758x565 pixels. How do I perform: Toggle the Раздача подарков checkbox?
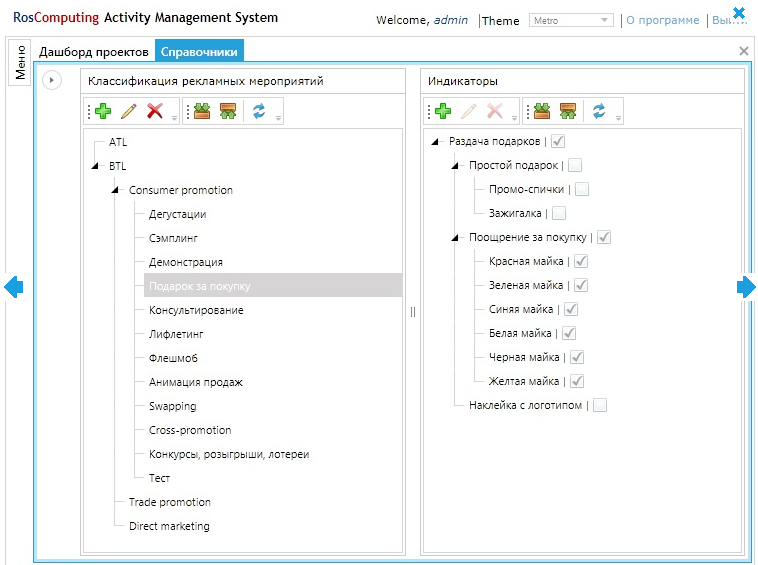click(558, 141)
